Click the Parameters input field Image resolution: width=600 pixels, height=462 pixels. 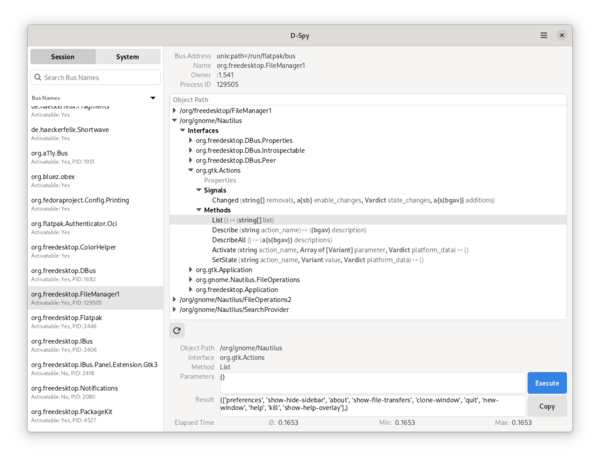tap(370, 382)
